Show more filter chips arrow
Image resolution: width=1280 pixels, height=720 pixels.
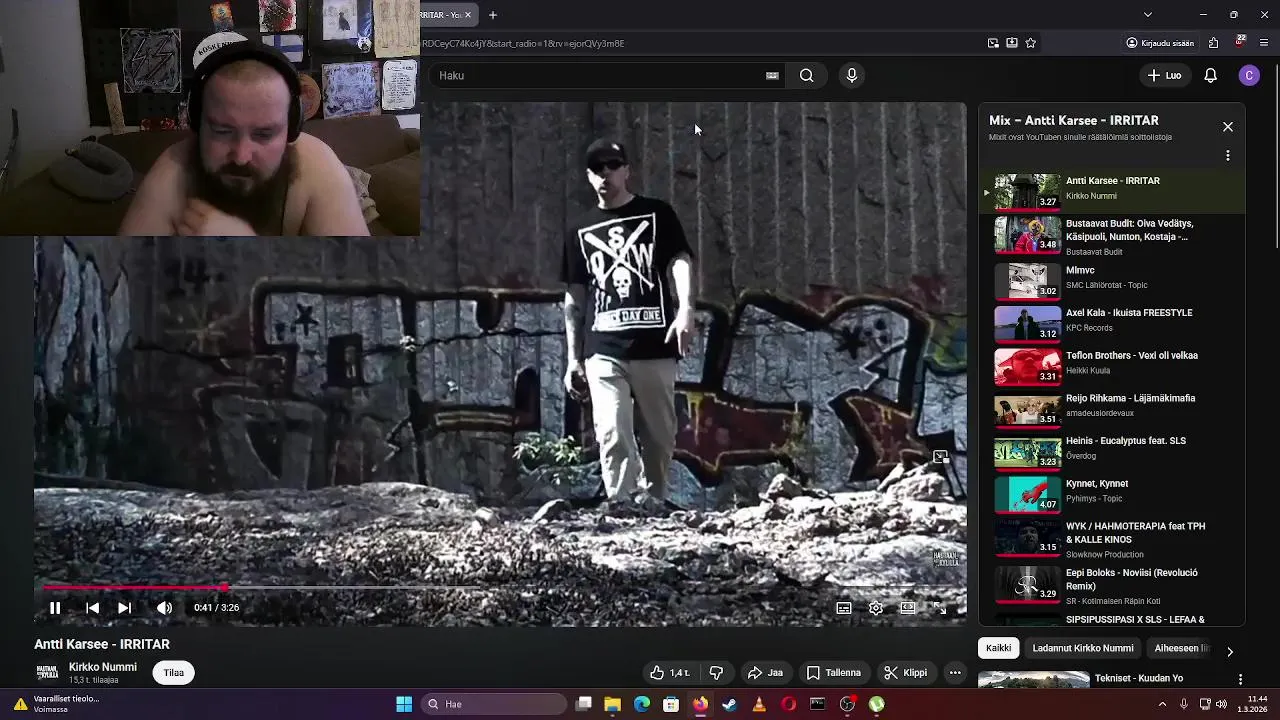[x=1230, y=651]
